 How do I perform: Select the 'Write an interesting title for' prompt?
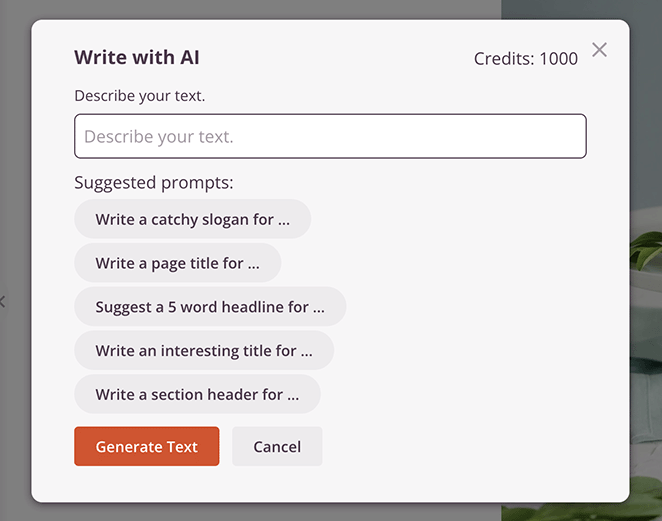pyautogui.click(x=204, y=351)
